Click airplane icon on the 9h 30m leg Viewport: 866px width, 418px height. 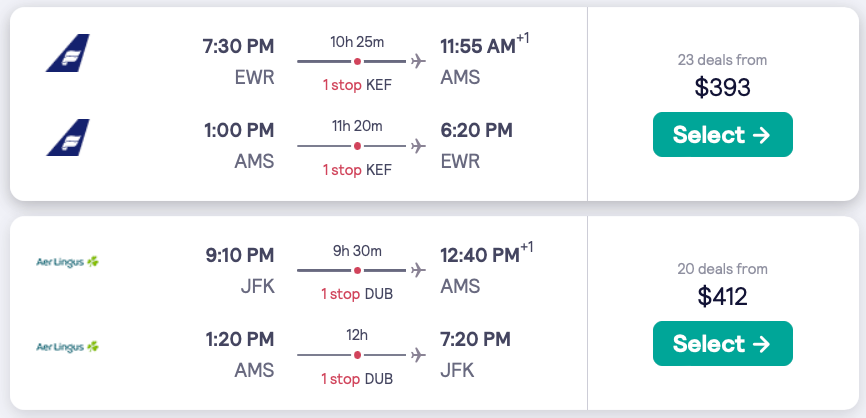(418, 271)
